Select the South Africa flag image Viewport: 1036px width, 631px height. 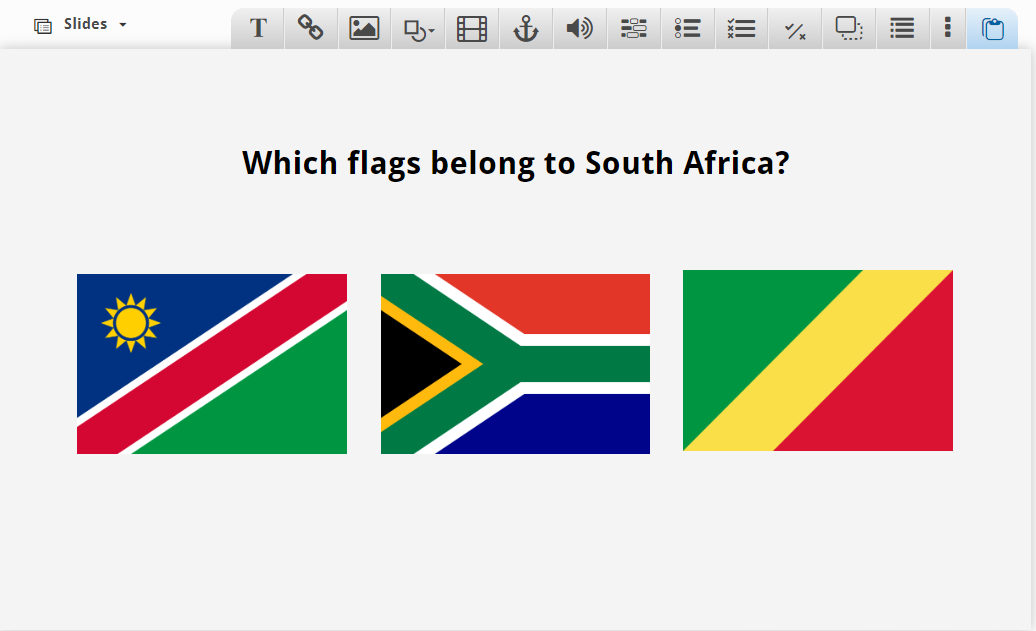(x=515, y=364)
